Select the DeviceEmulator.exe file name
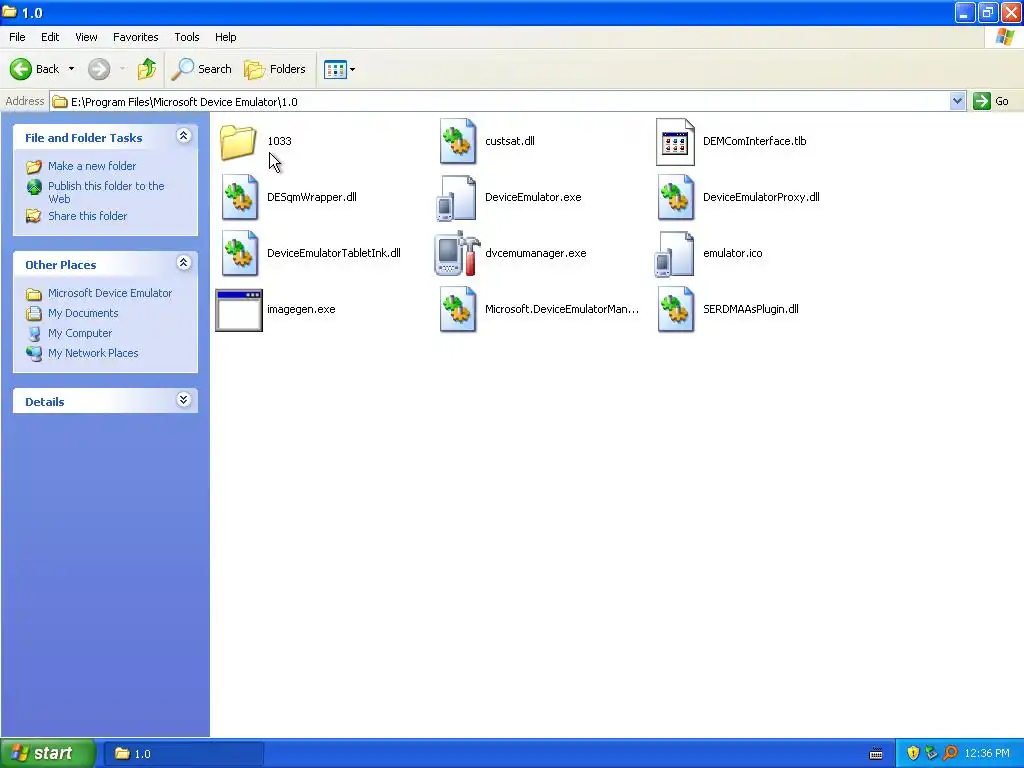The image size is (1024, 768). click(x=533, y=197)
